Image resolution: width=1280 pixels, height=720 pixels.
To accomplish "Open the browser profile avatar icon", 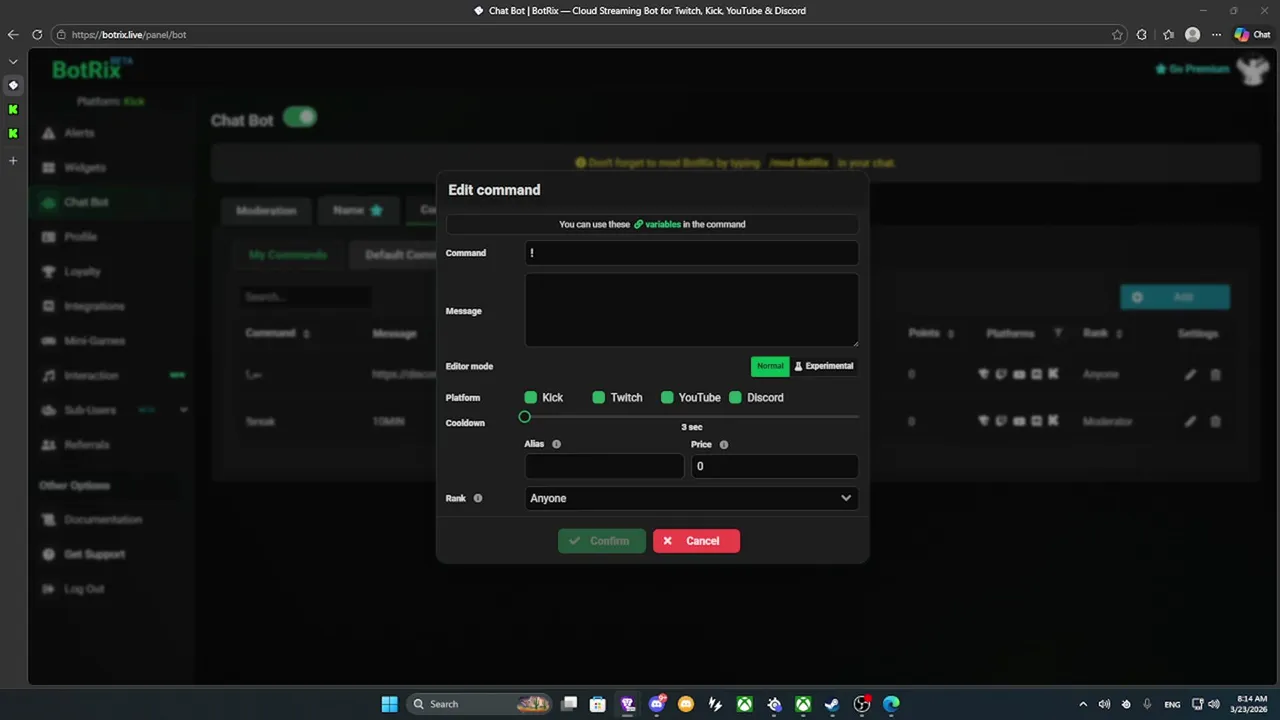I will (1192, 35).
